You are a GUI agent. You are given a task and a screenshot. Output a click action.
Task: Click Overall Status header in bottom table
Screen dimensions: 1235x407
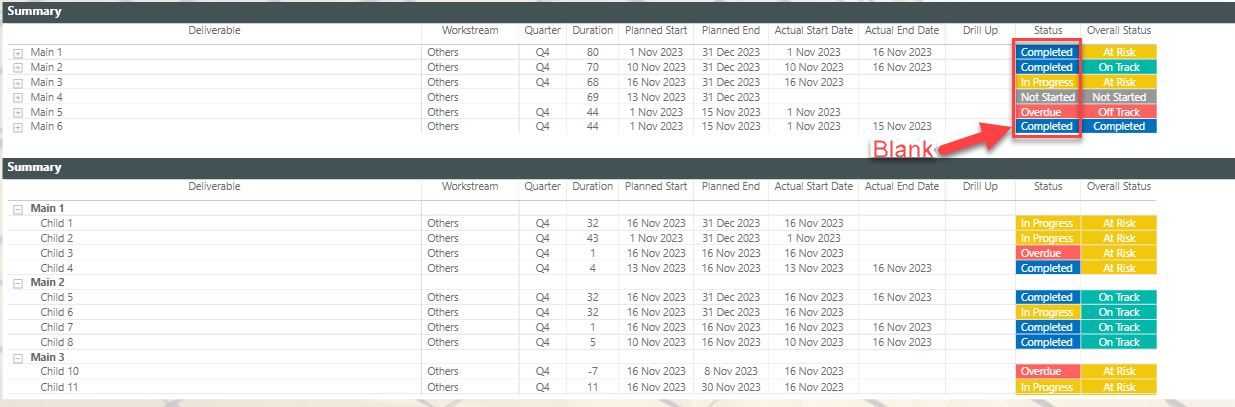tap(1119, 186)
